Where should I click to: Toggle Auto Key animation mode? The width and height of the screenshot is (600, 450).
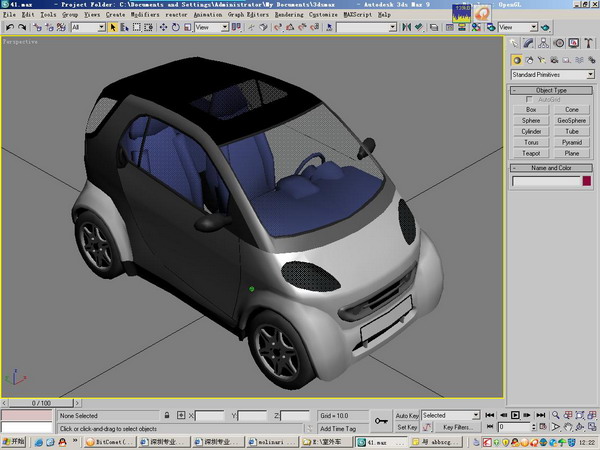(407, 415)
